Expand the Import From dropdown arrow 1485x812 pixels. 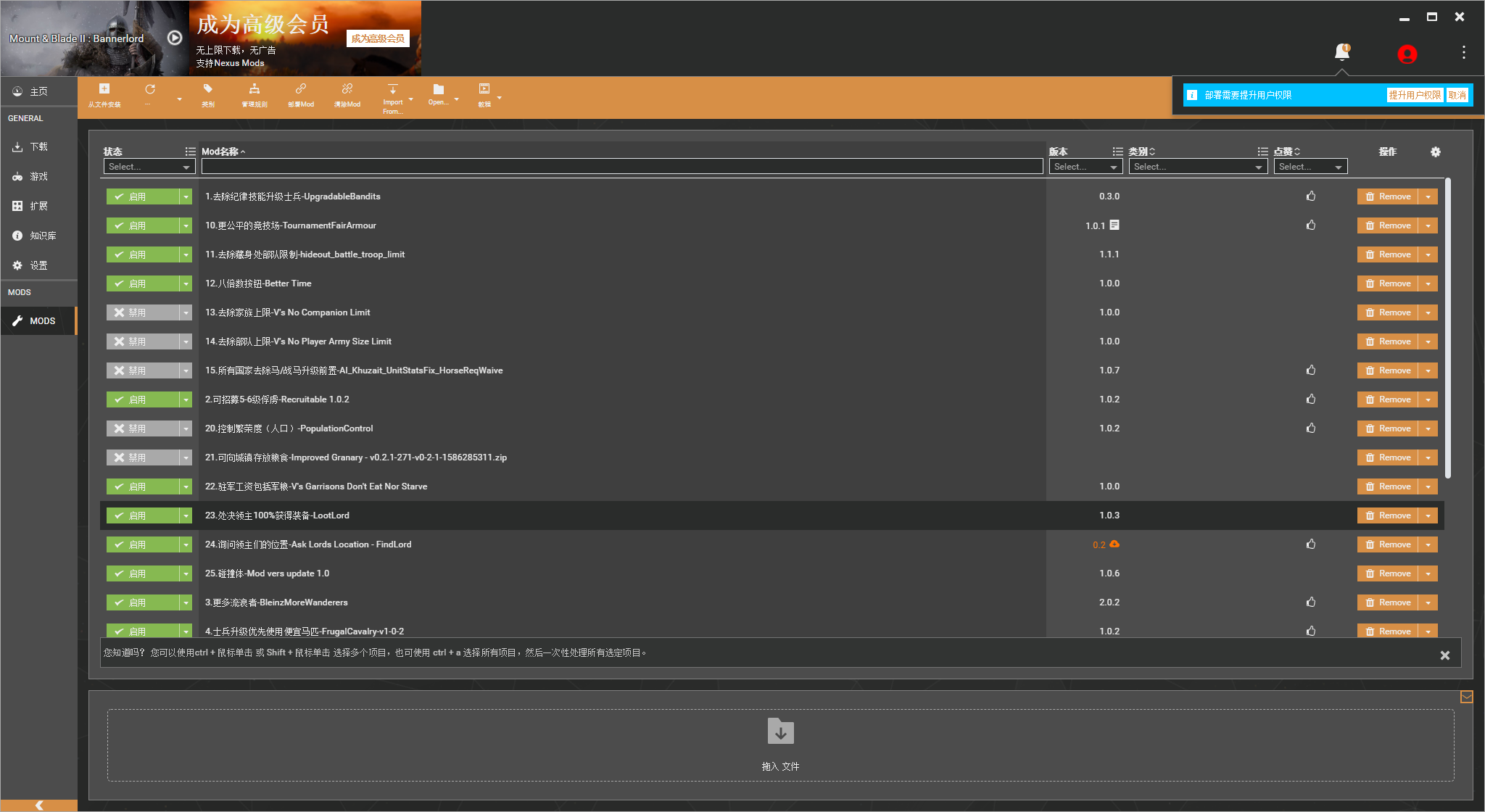(x=411, y=99)
